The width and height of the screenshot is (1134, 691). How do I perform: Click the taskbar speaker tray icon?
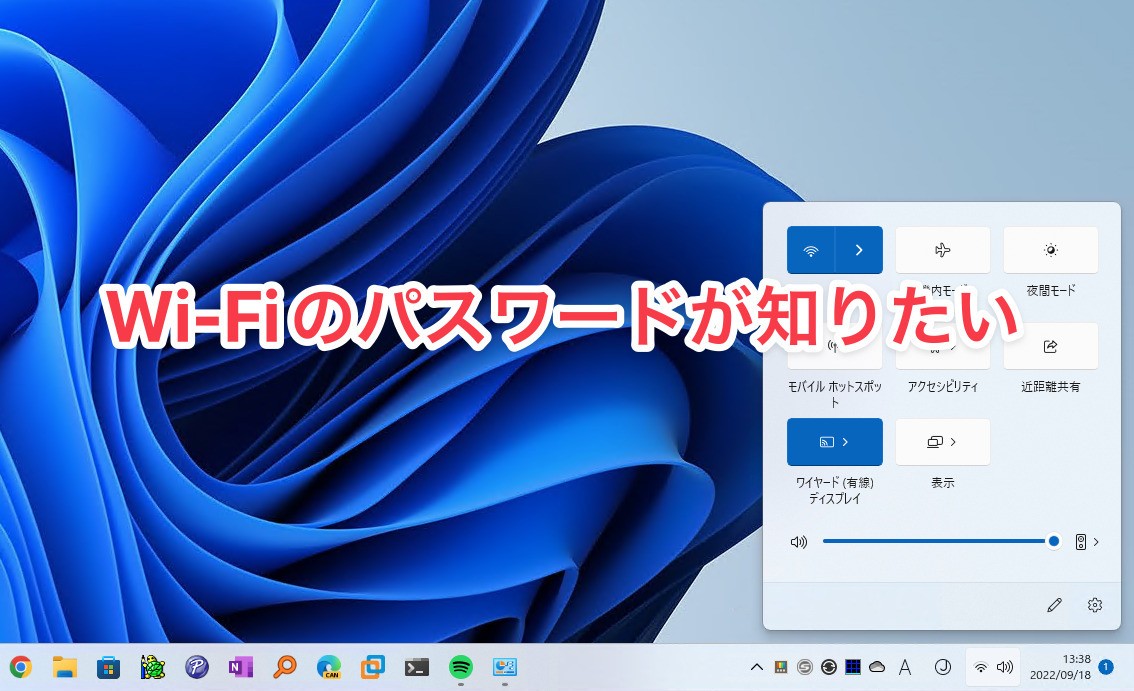1005,667
